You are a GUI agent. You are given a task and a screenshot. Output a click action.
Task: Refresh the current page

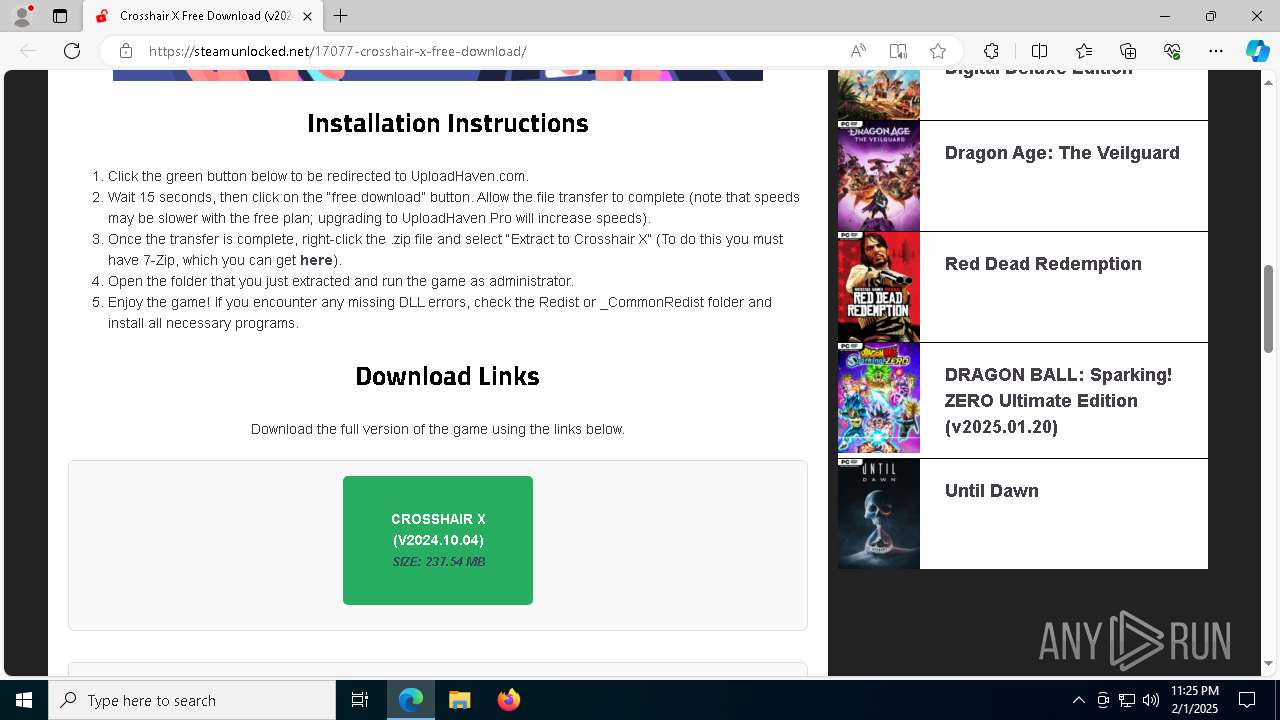[x=72, y=51]
